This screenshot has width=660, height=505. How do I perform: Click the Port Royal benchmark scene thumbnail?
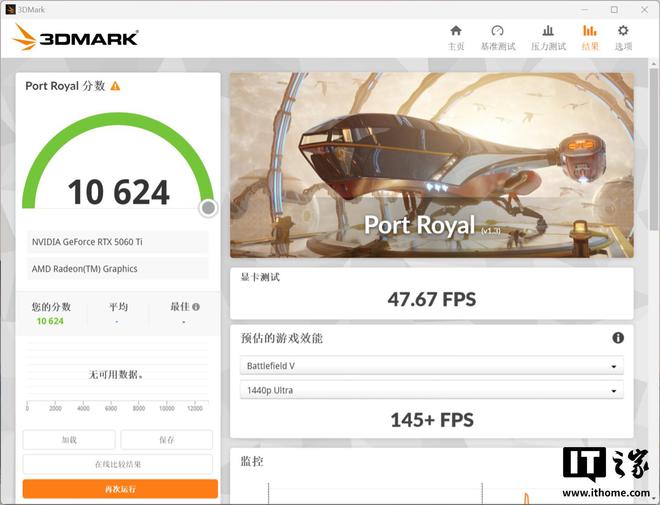click(432, 165)
